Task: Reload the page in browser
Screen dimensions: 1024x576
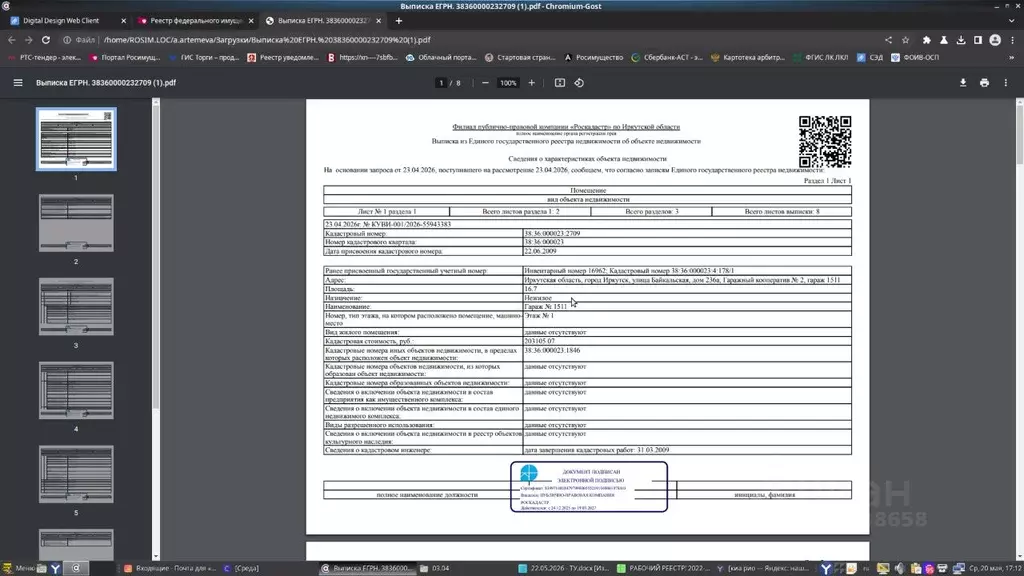Action: (x=46, y=40)
